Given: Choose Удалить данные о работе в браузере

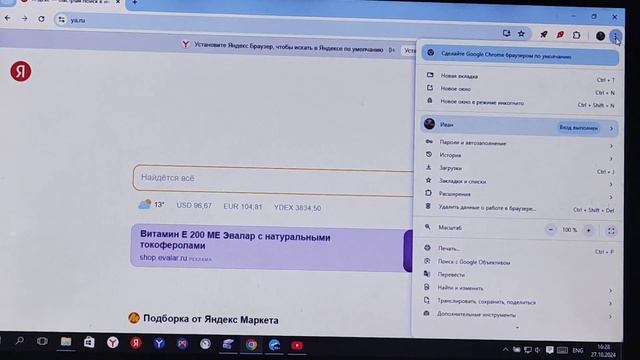Looking at the screenshot, I should click(x=519, y=208).
